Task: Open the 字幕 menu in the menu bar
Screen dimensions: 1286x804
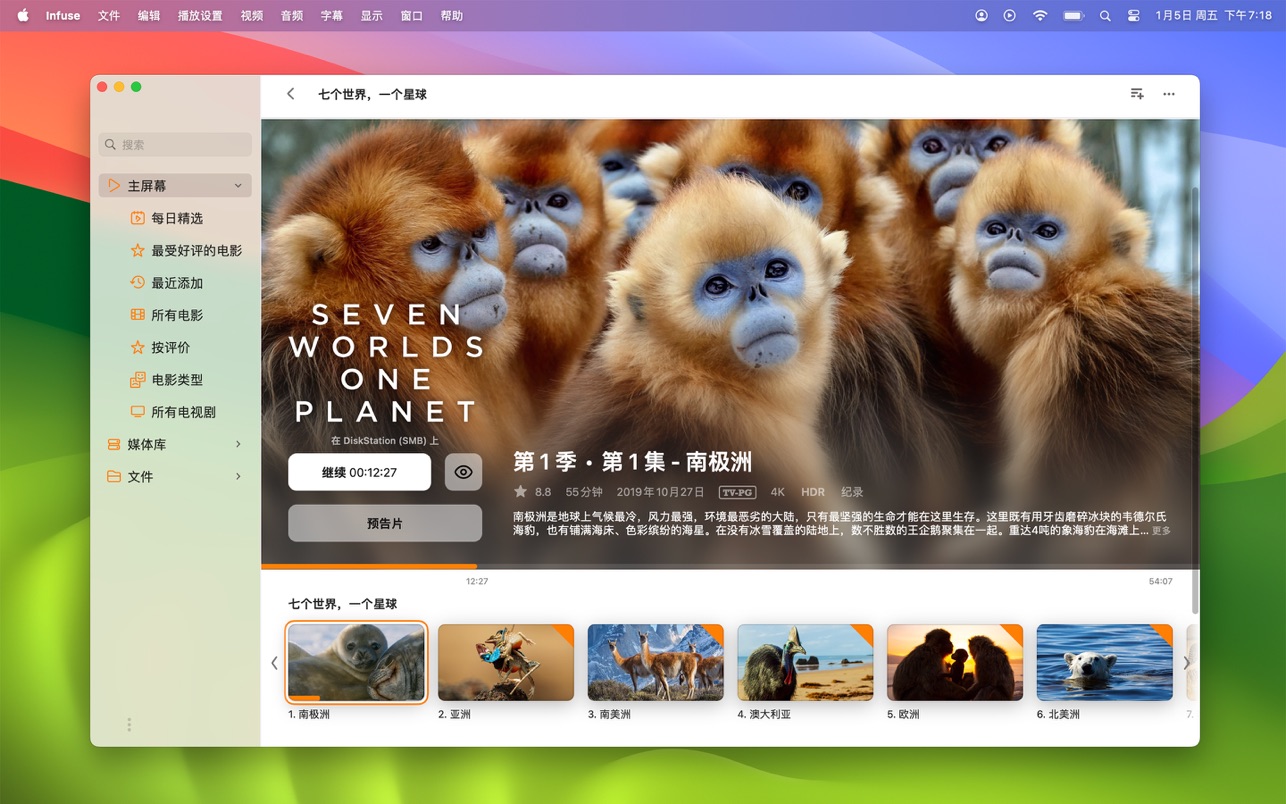Action: coord(331,16)
